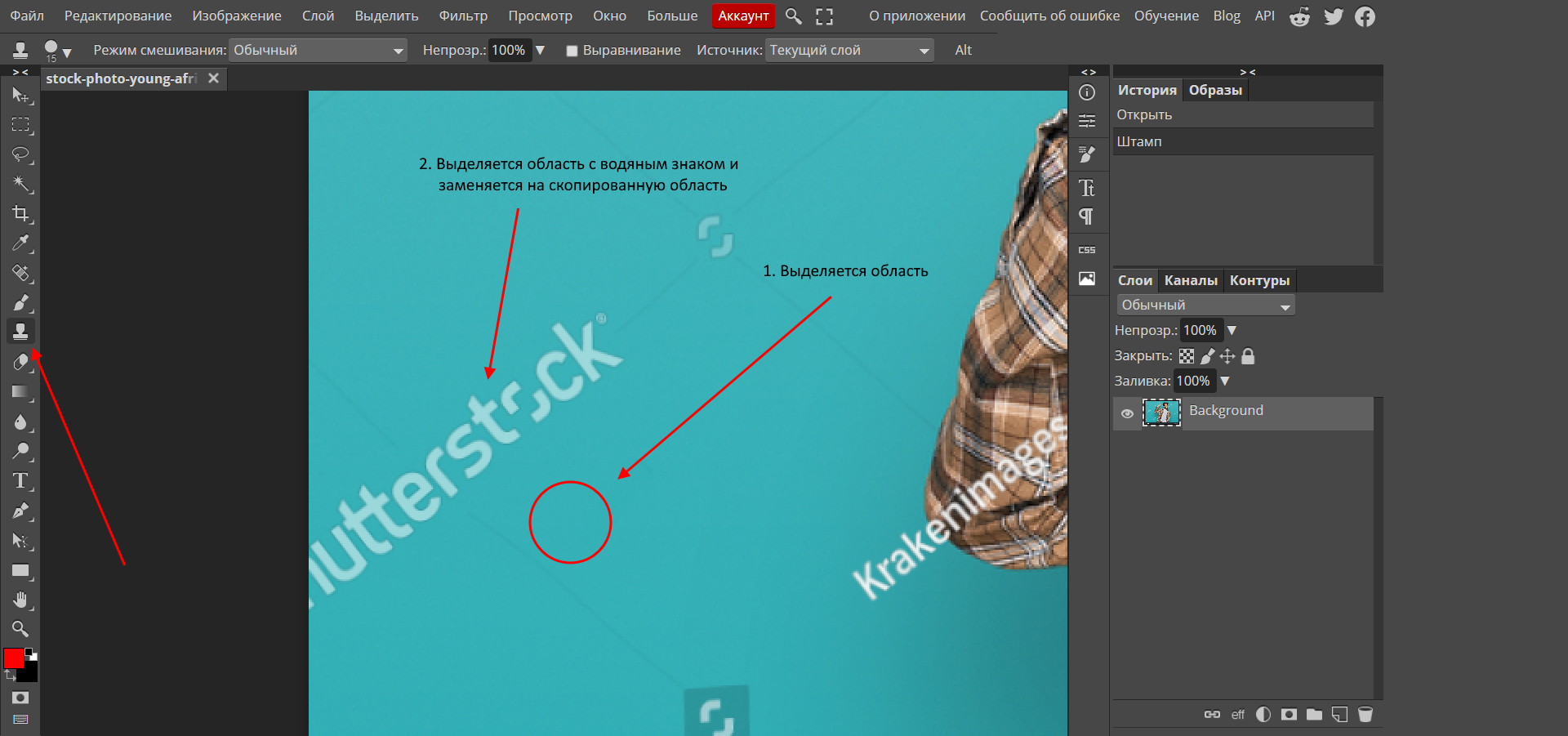The width and height of the screenshot is (1568, 736).
Task: Toggle lock all for the layer
Action: tap(1248, 356)
